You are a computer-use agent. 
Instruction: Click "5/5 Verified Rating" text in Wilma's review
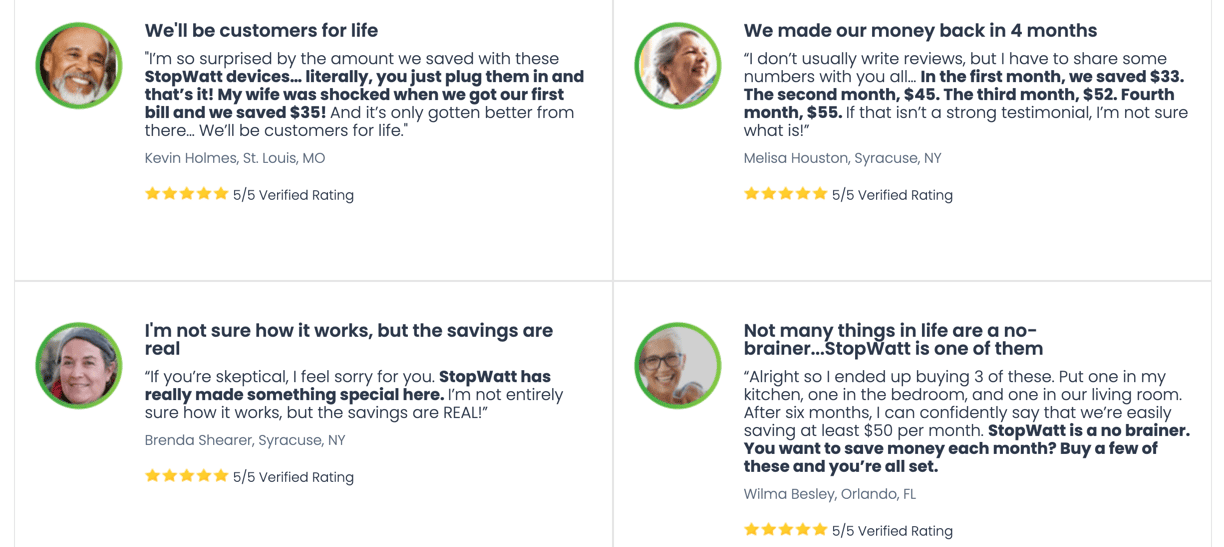point(892,531)
